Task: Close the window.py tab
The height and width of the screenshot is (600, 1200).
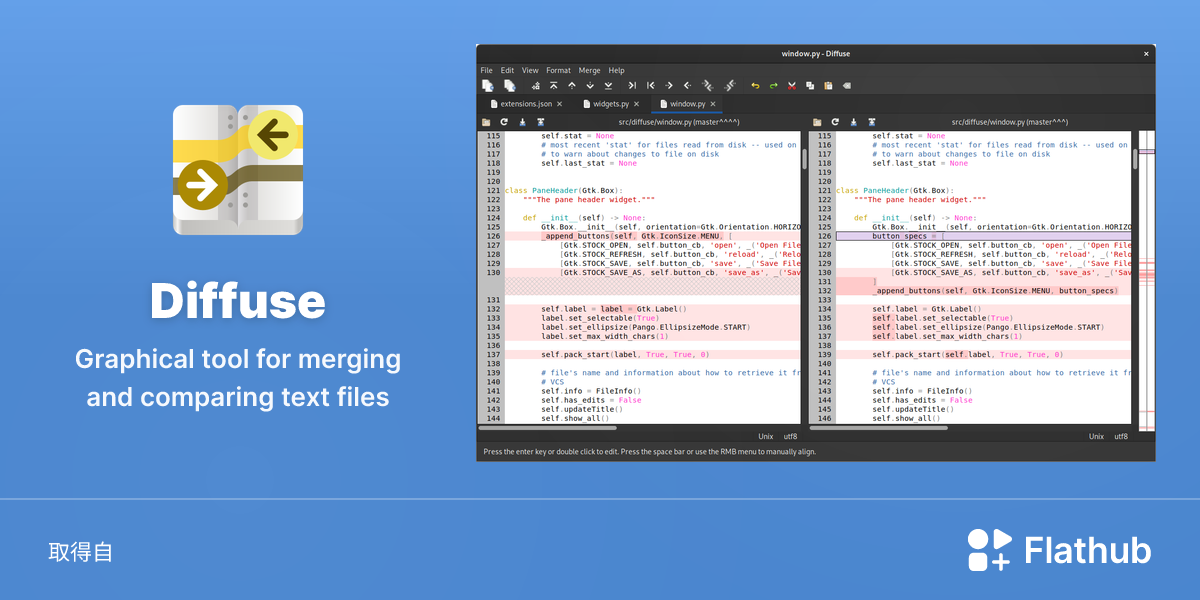Action: pos(713,104)
